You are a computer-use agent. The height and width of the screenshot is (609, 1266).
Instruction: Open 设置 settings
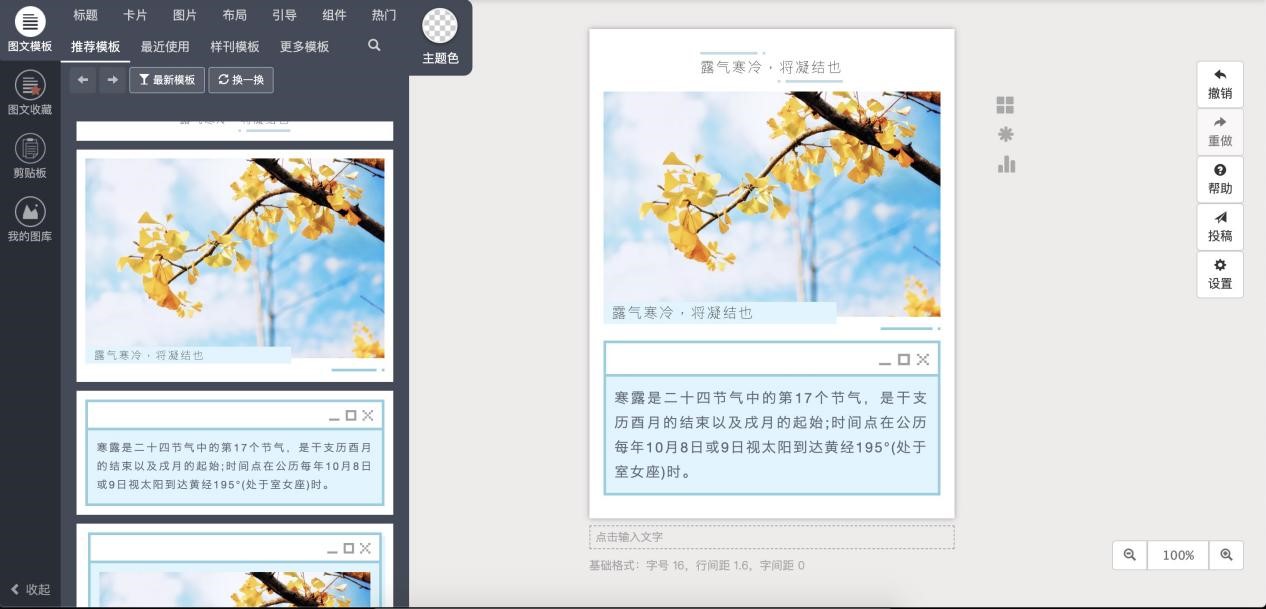(1220, 274)
